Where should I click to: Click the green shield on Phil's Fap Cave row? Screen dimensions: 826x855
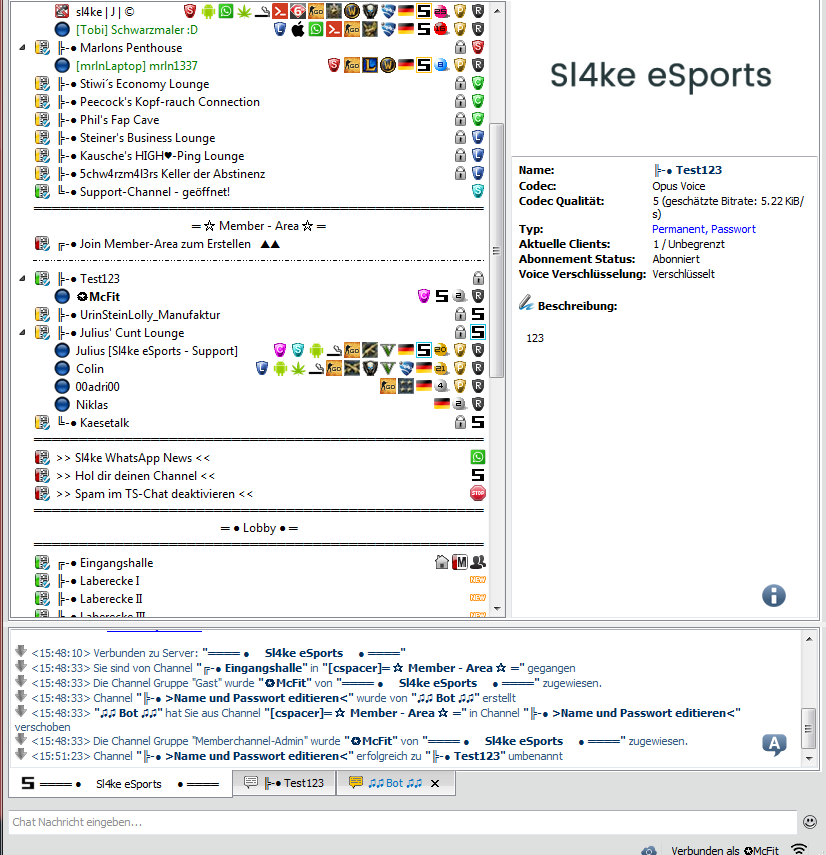tap(478, 119)
